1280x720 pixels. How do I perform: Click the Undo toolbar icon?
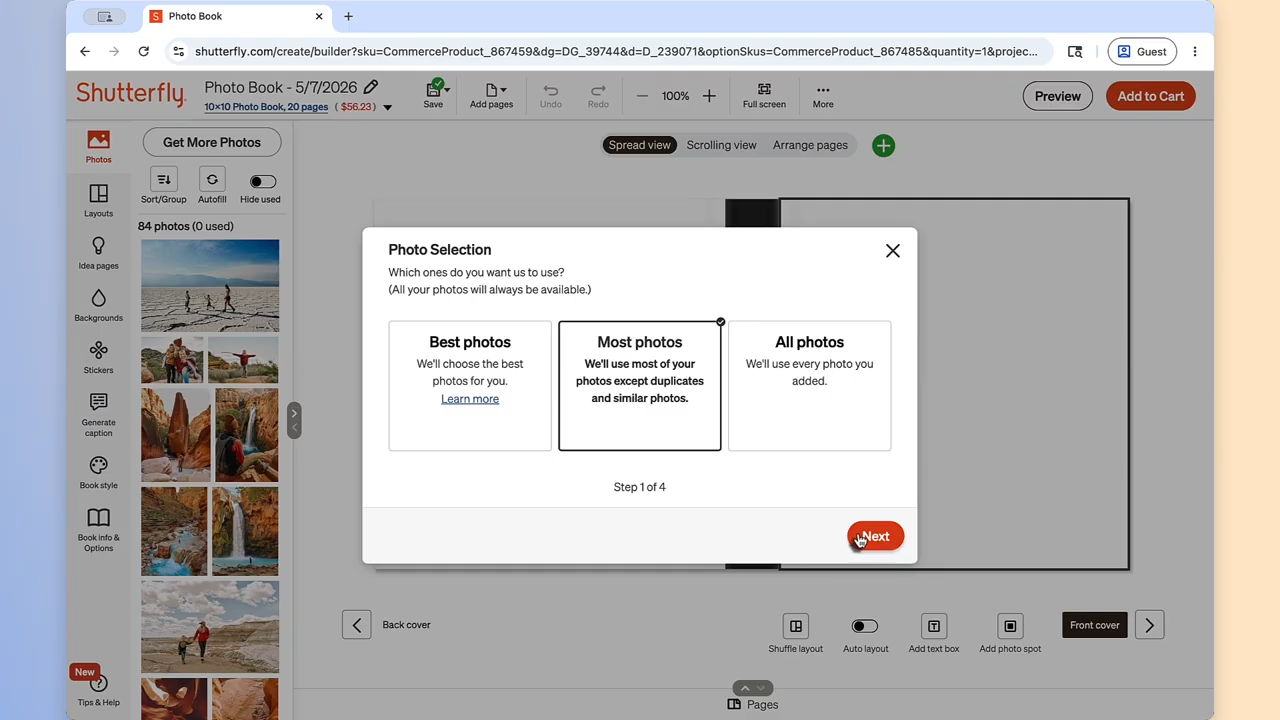pos(550,96)
